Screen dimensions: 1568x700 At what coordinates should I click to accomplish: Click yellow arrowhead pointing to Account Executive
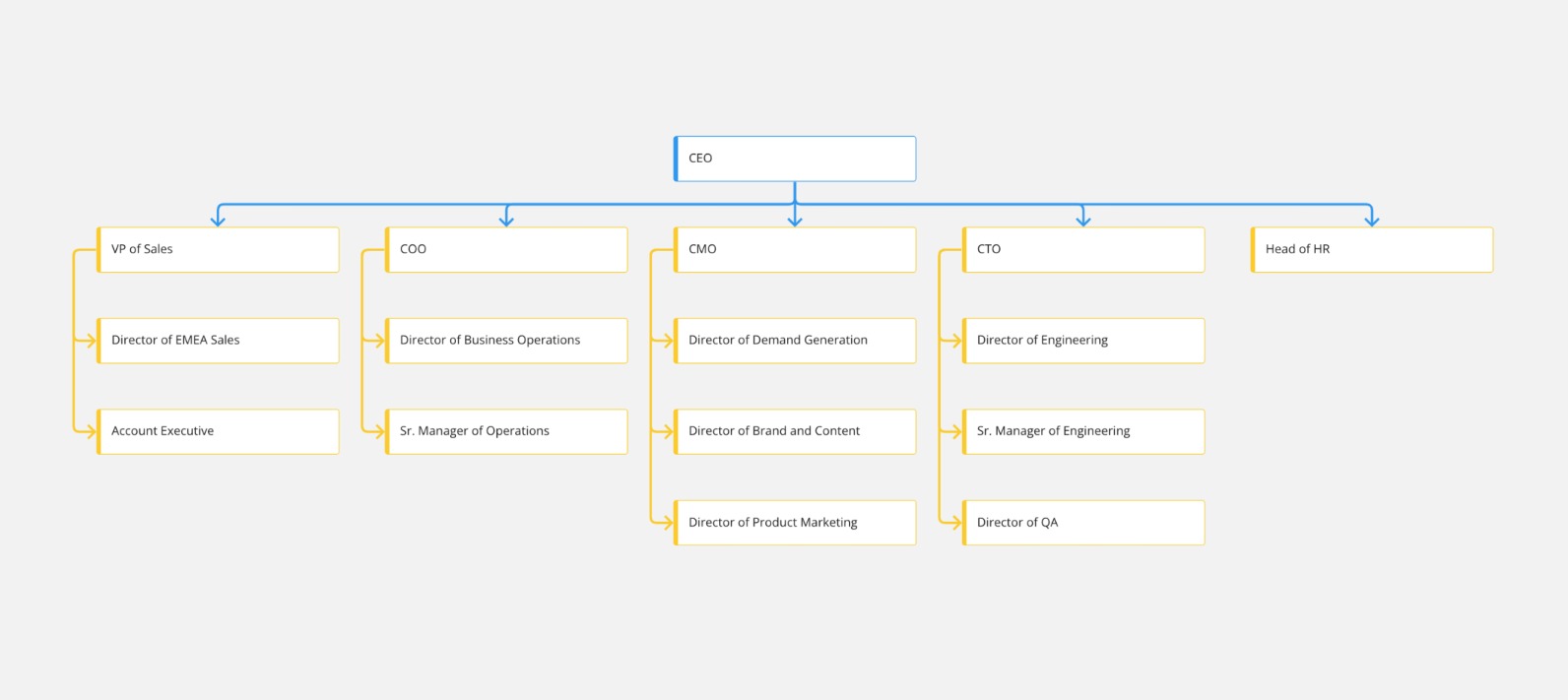pos(90,431)
